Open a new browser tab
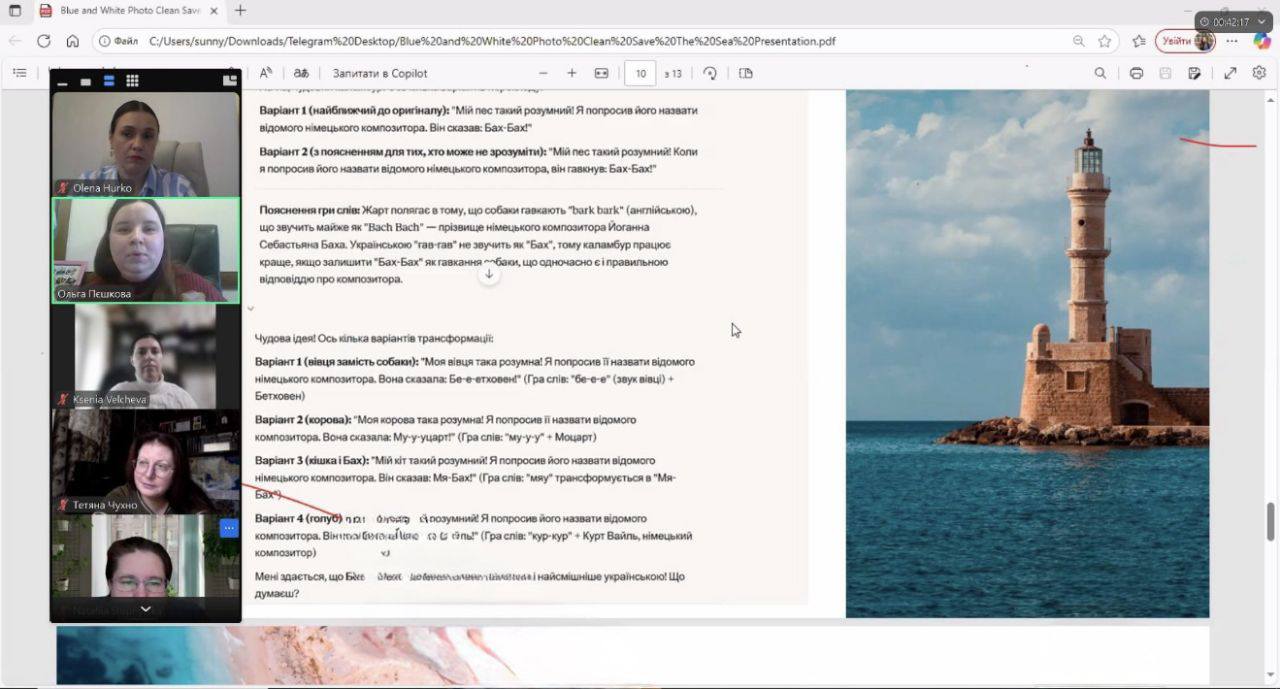This screenshot has width=1280, height=689. coord(240,11)
